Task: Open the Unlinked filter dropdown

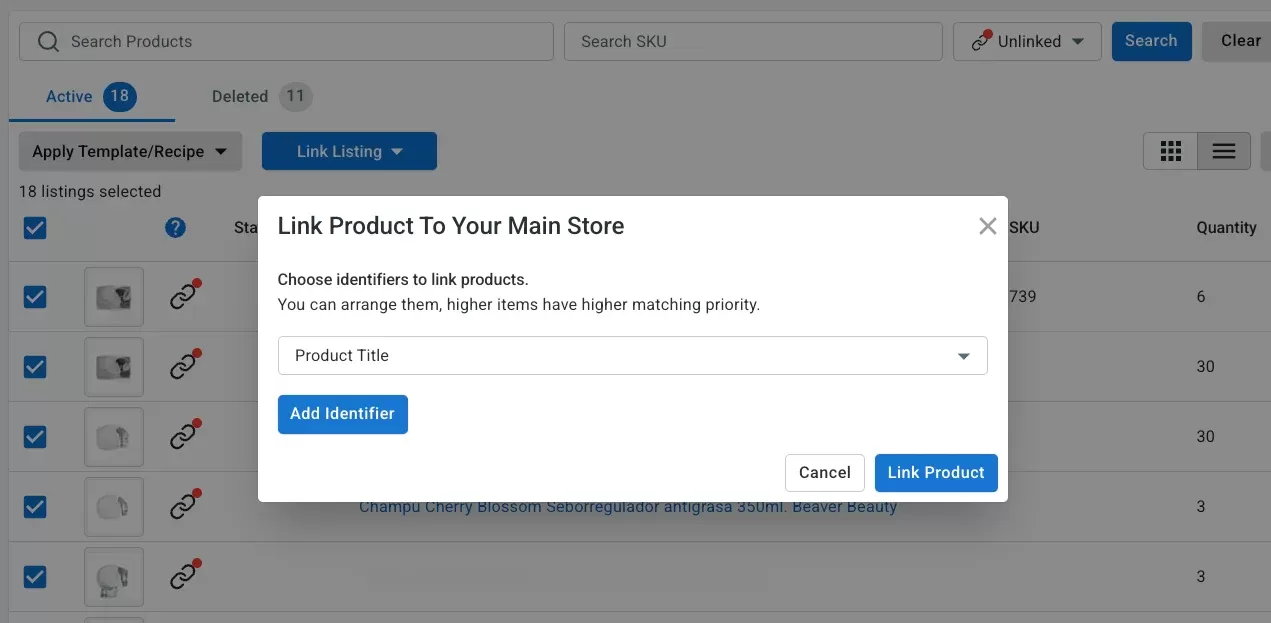Action: point(1027,41)
